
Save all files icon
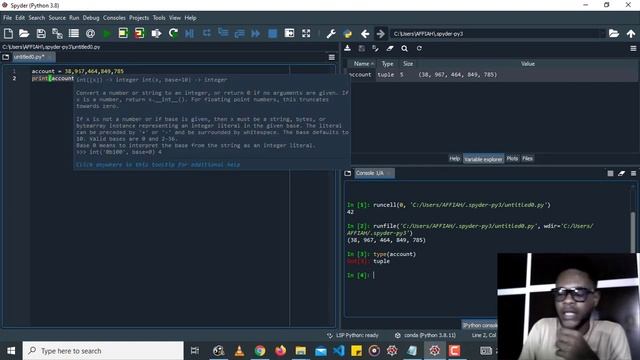coord(57,33)
